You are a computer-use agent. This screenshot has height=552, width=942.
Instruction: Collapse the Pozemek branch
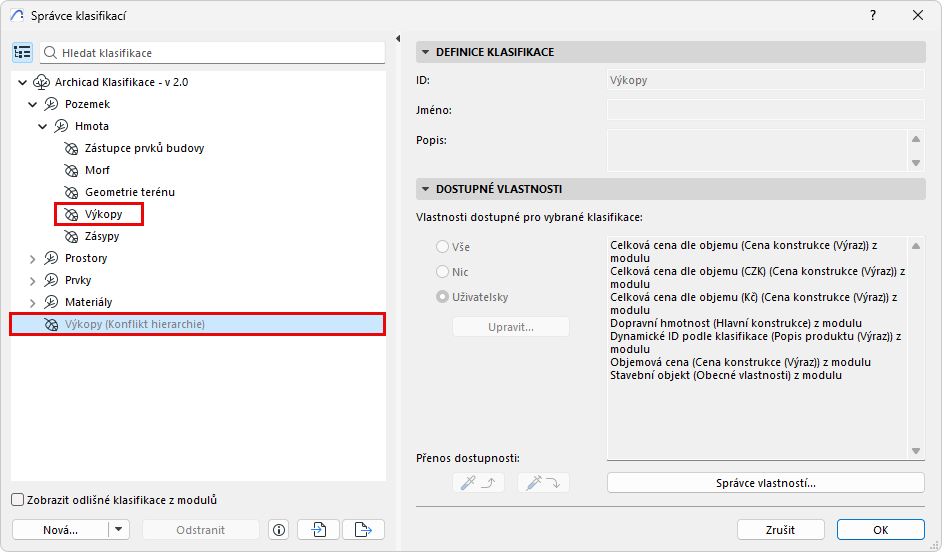(x=33, y=105)
